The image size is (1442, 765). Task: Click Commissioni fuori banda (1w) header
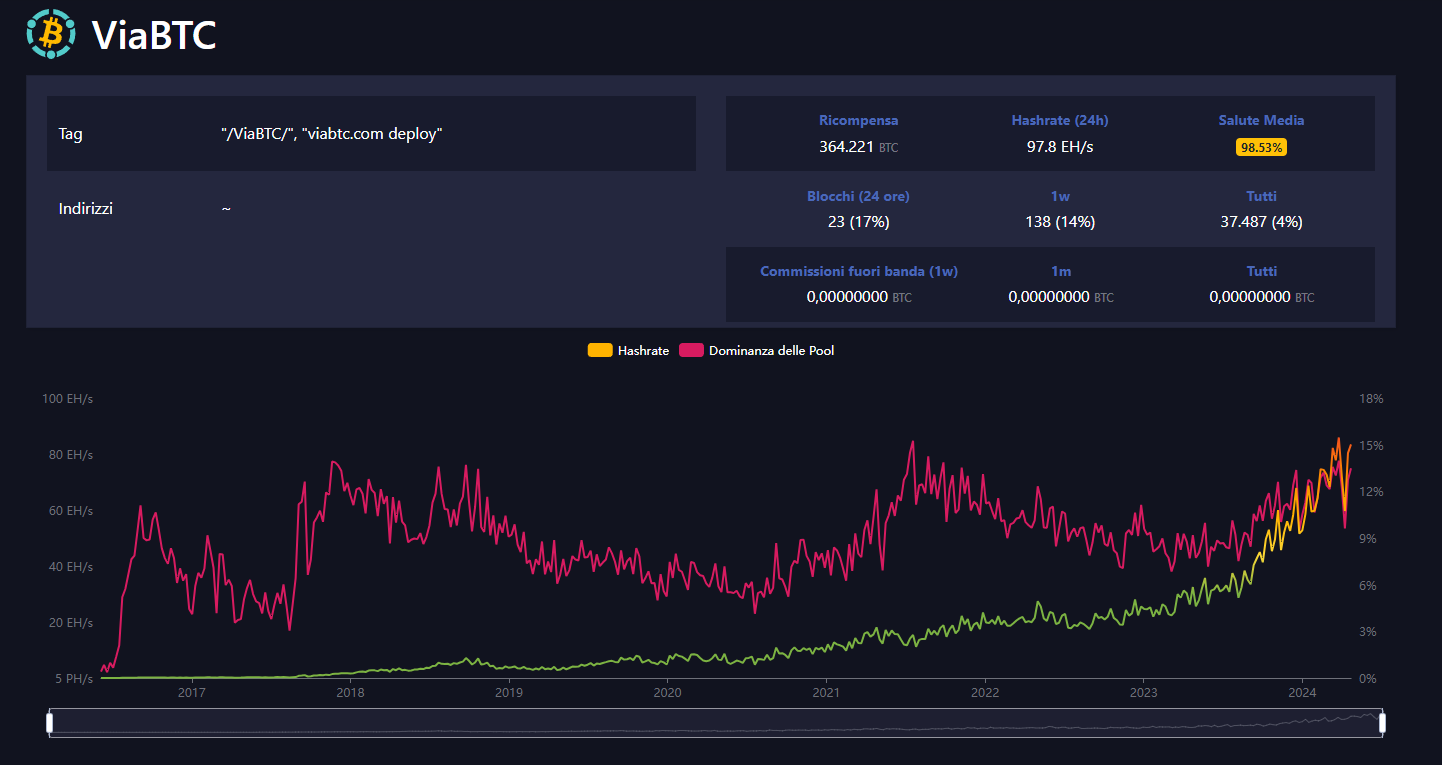tap(859, 271)
